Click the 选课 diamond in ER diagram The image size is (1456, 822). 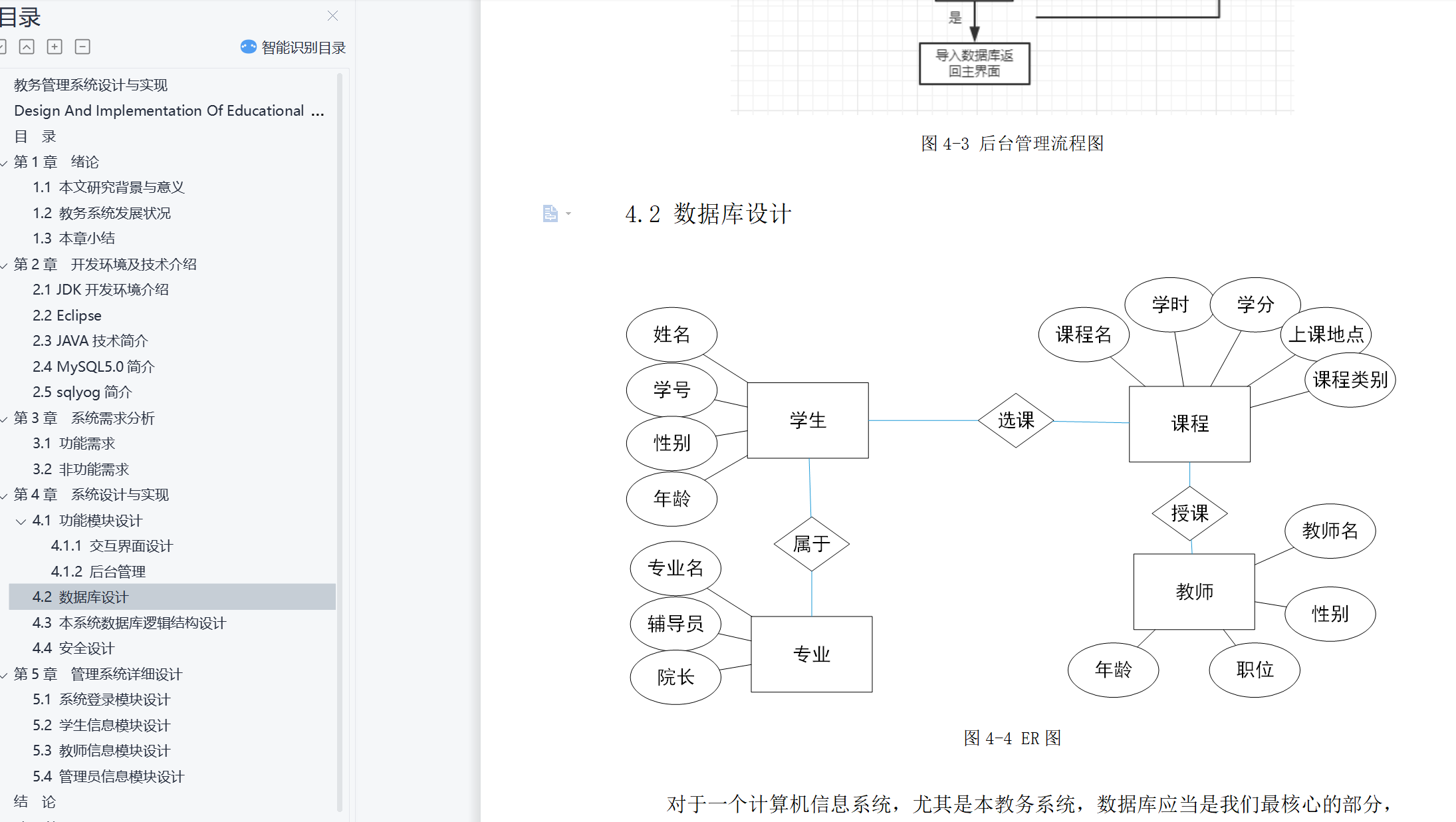click(1016, 420)
